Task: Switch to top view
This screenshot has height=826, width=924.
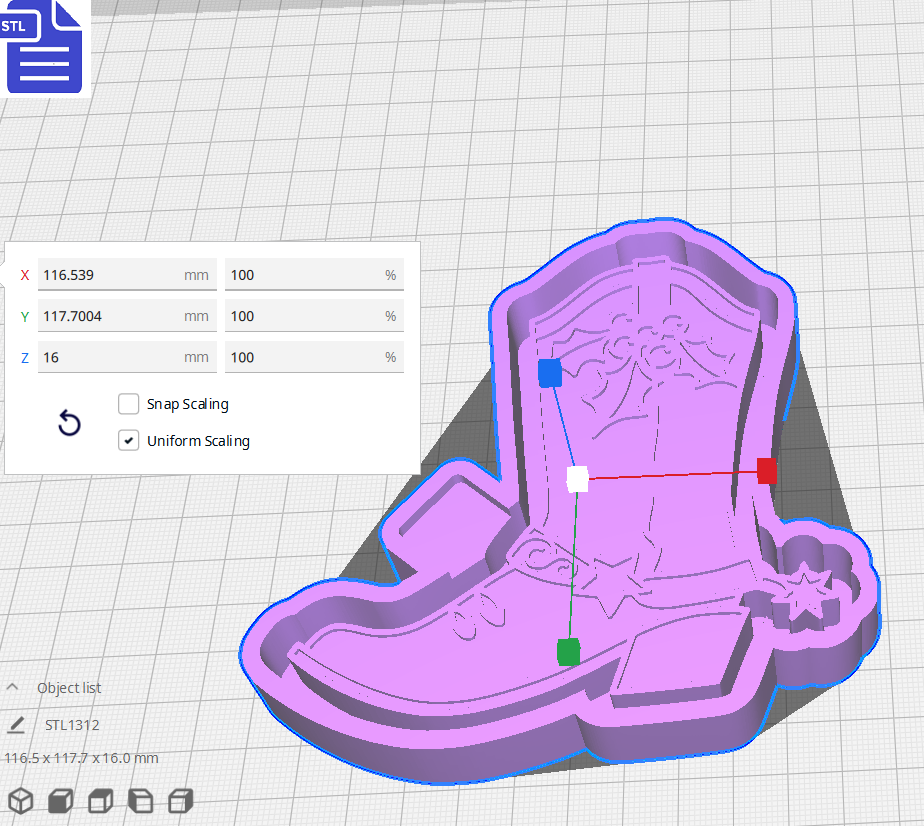Action: [x=99, y=800]
